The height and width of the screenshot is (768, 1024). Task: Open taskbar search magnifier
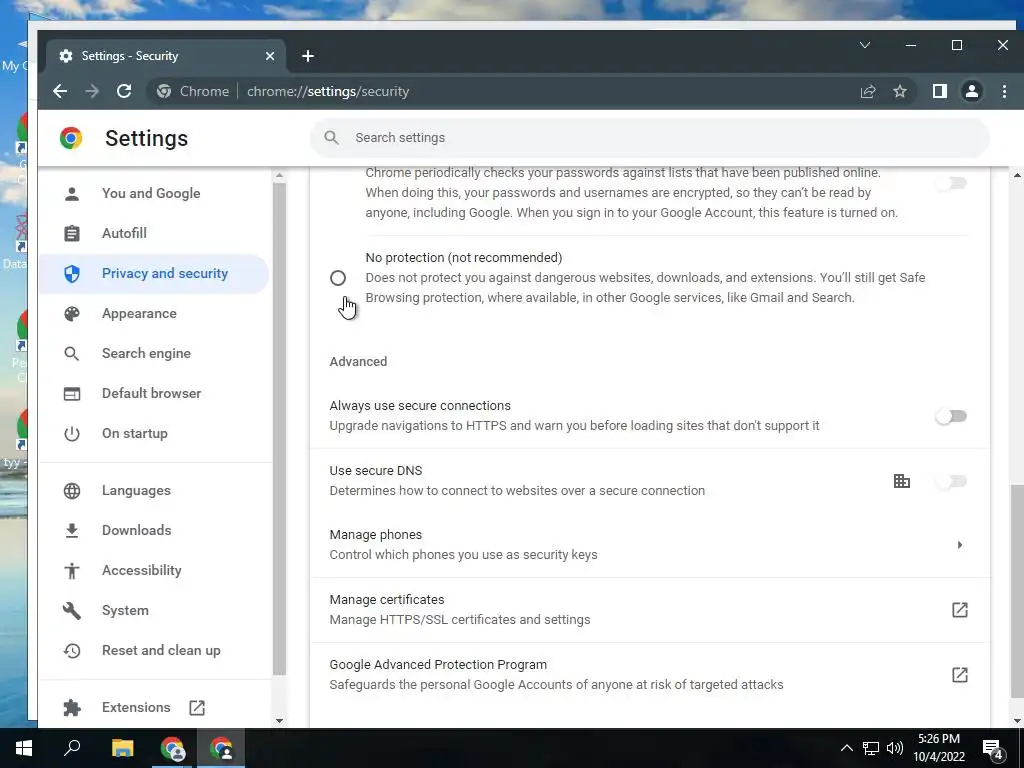click(x=72, y=748)
